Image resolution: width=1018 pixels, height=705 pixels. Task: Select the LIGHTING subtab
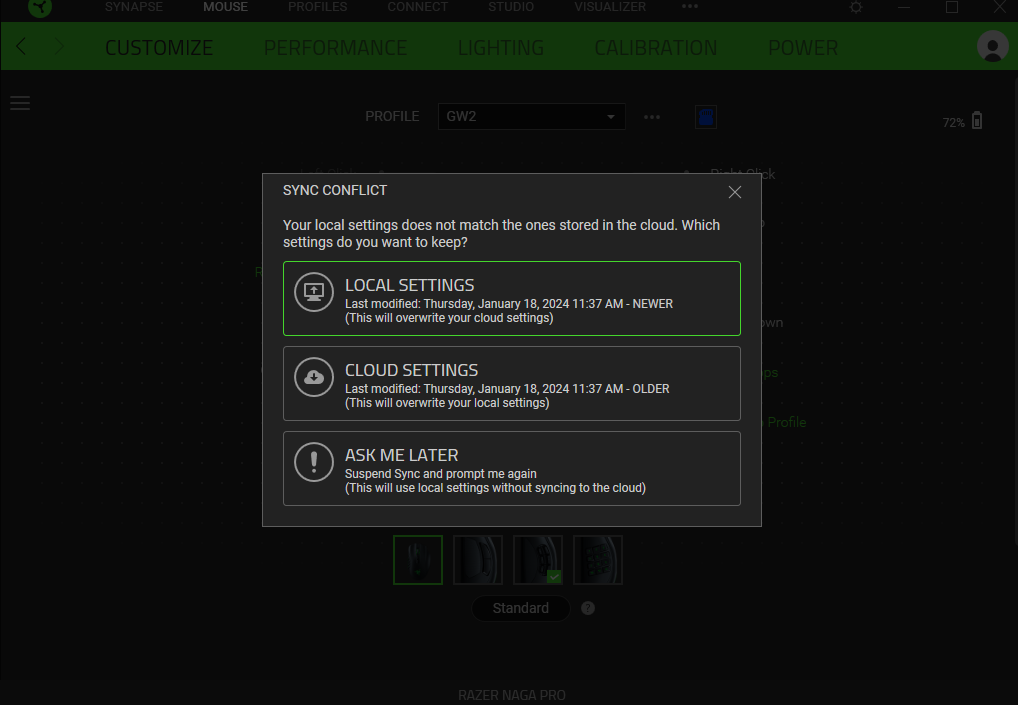(501, 47)
